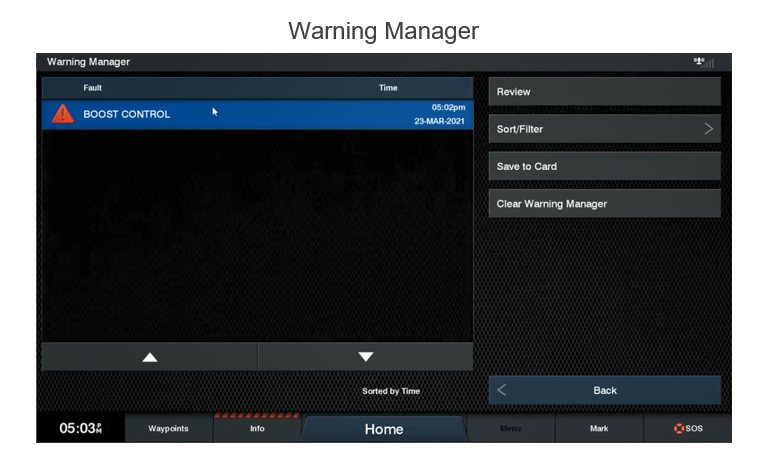
Task: Open the Info tab
Action: 257,428
